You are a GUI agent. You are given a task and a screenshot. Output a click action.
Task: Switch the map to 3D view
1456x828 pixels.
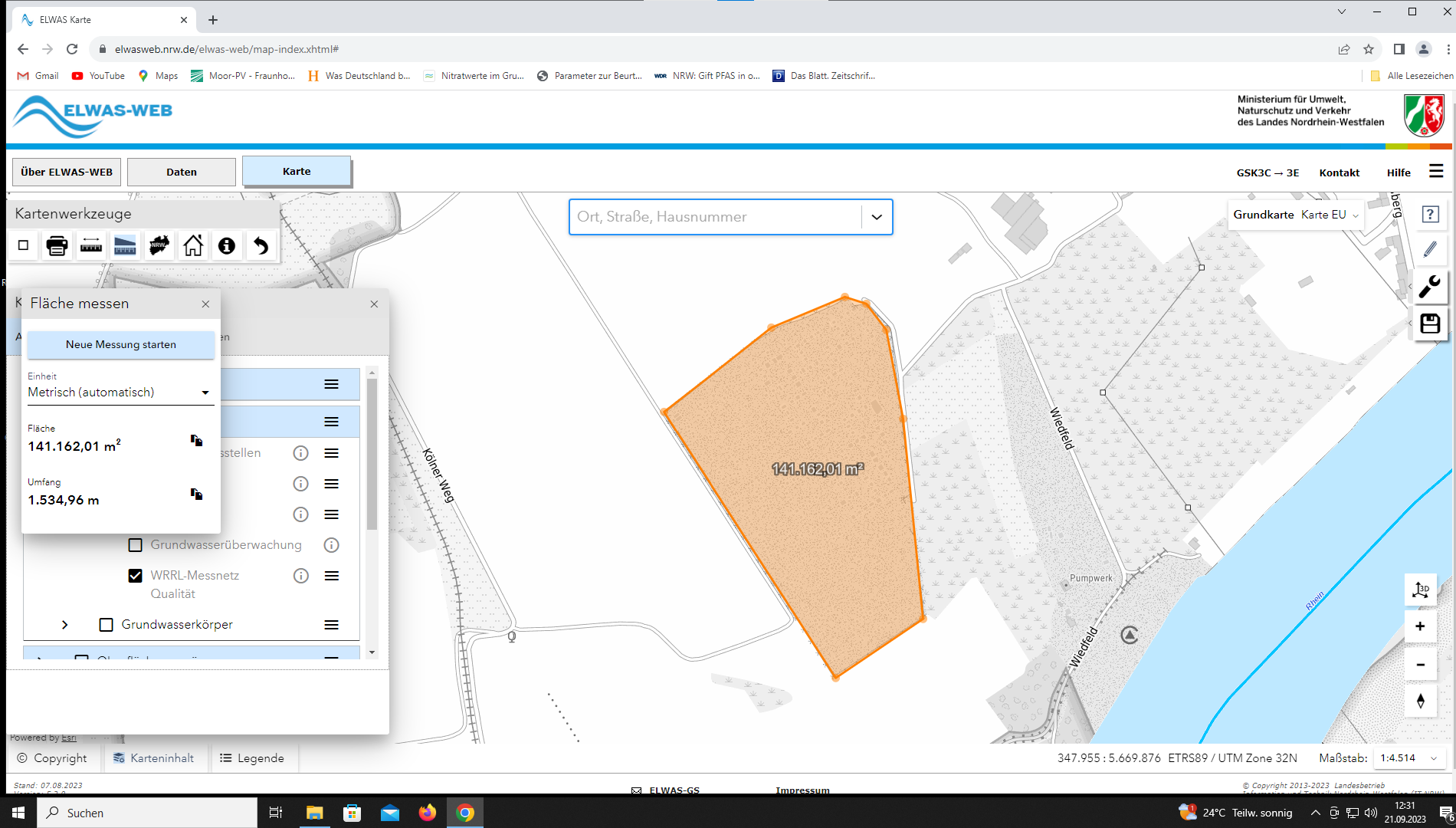[x=1420, y=590]
